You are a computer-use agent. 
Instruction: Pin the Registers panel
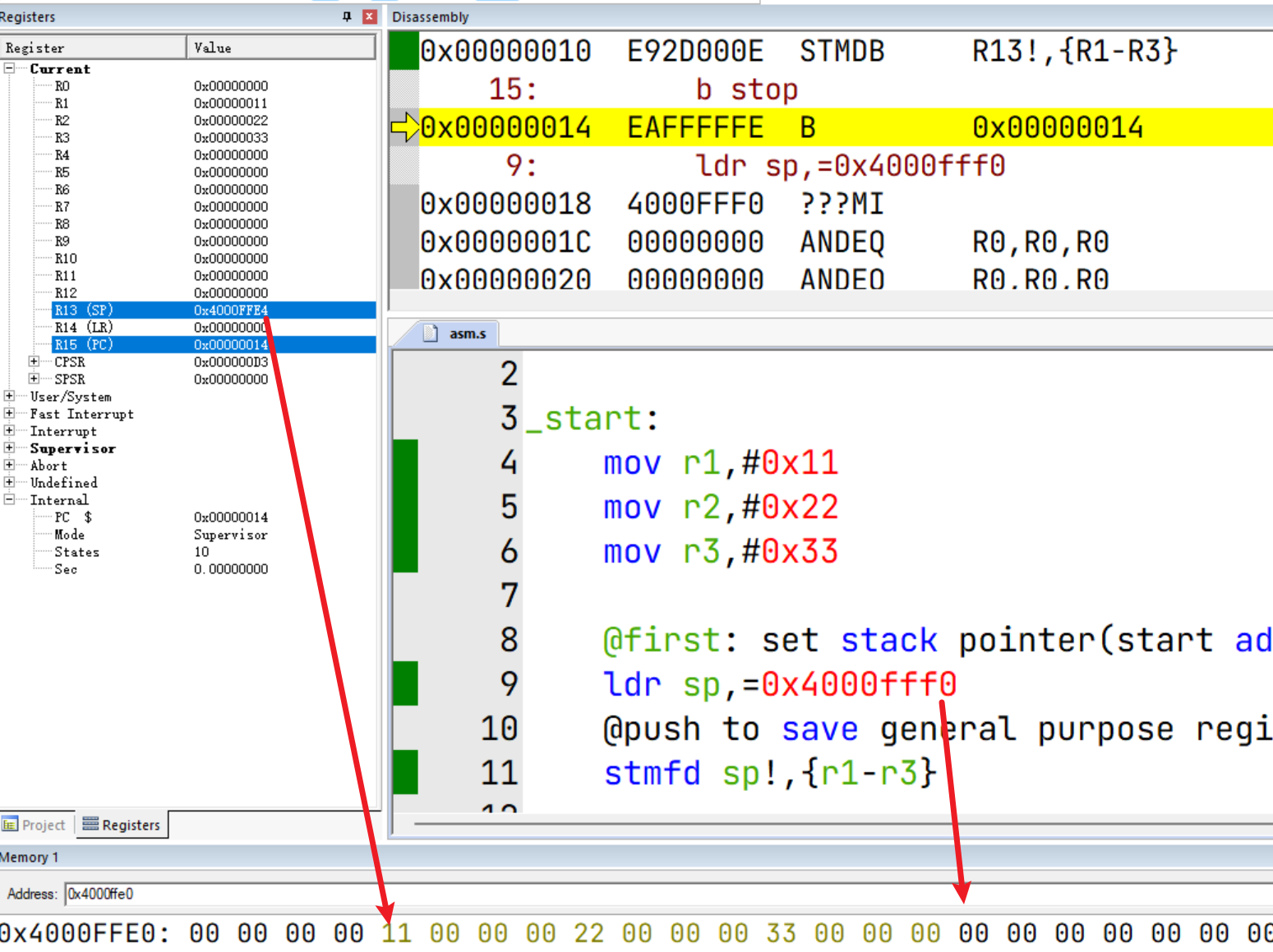[x=347, y=16]
